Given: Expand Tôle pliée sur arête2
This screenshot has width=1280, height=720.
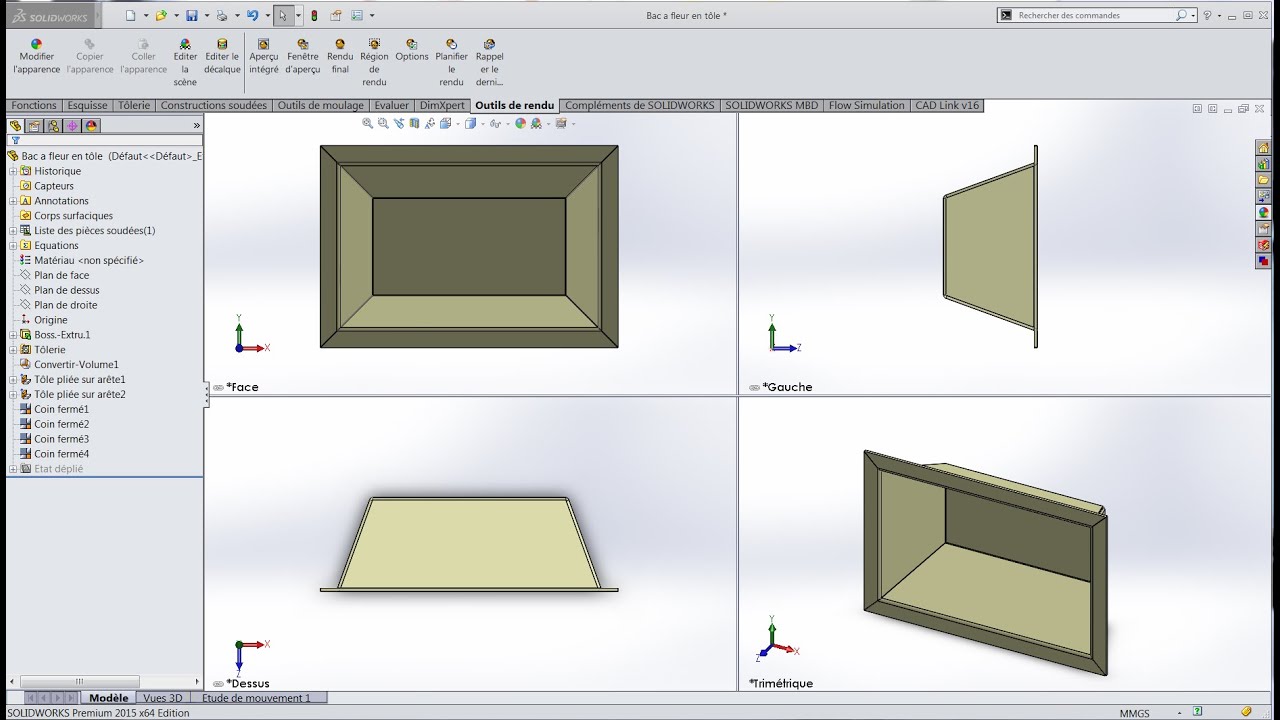Looking at the screenshot, I should [x=13, y=394].
